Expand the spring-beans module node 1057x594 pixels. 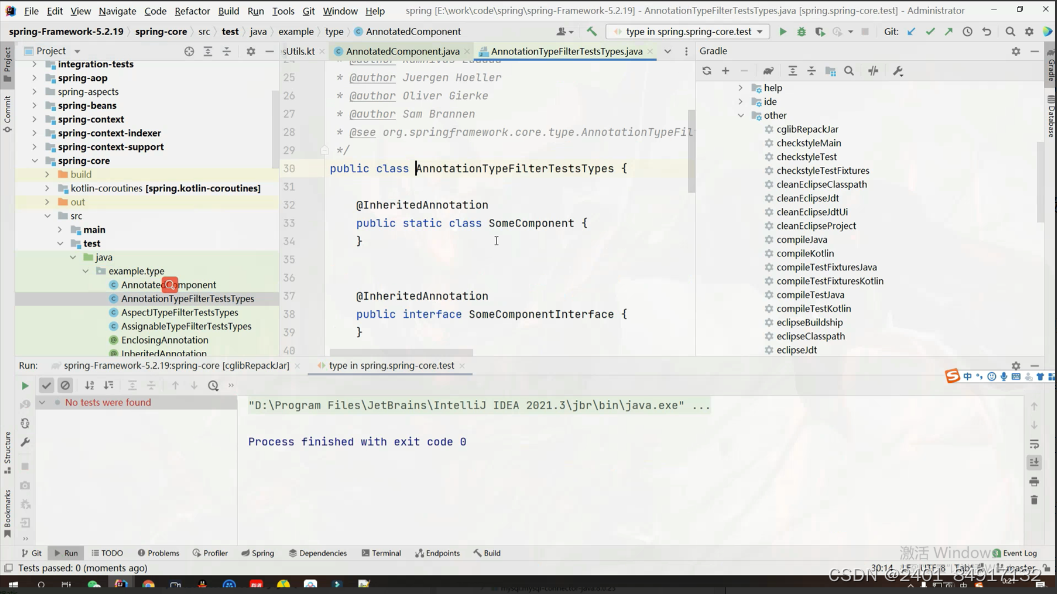(34, 106)
